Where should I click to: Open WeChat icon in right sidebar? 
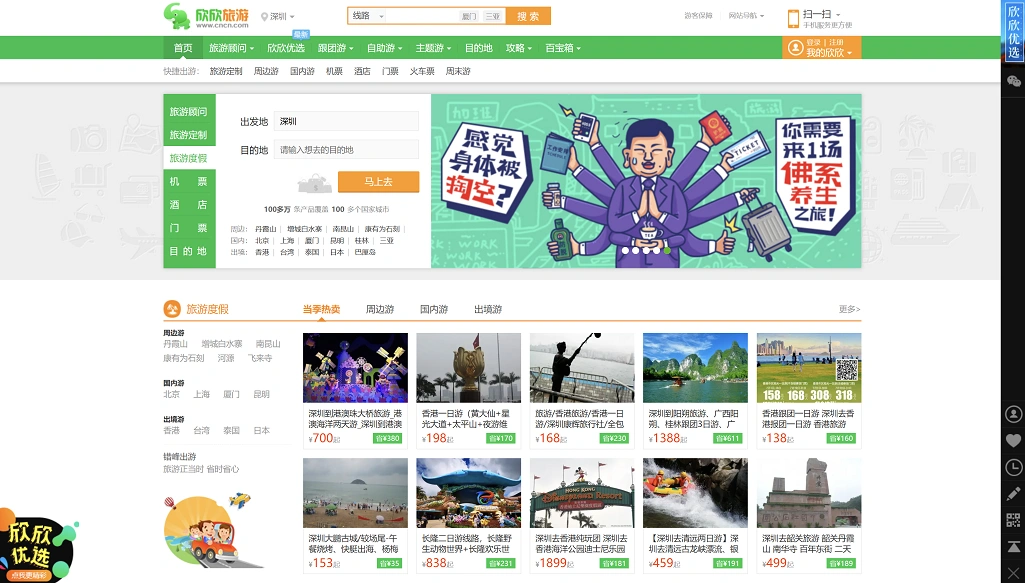tap(1013, 81)
